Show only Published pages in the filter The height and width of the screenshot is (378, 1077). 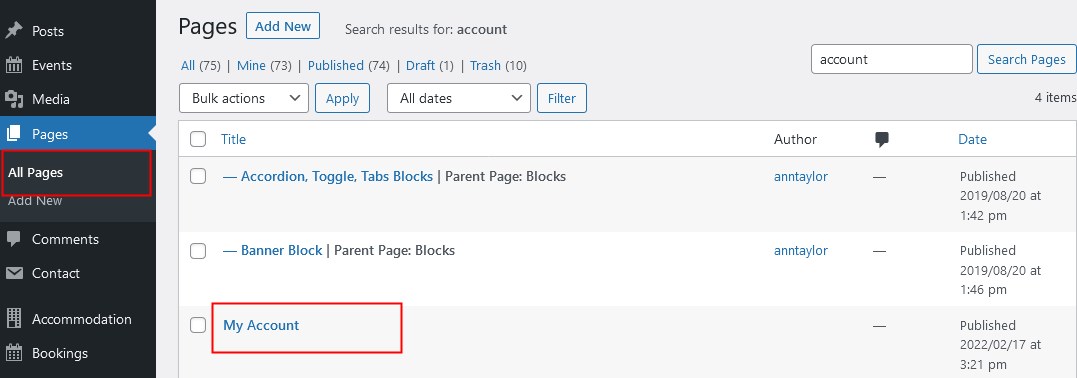pyautogui.click(x=335, y=66)
